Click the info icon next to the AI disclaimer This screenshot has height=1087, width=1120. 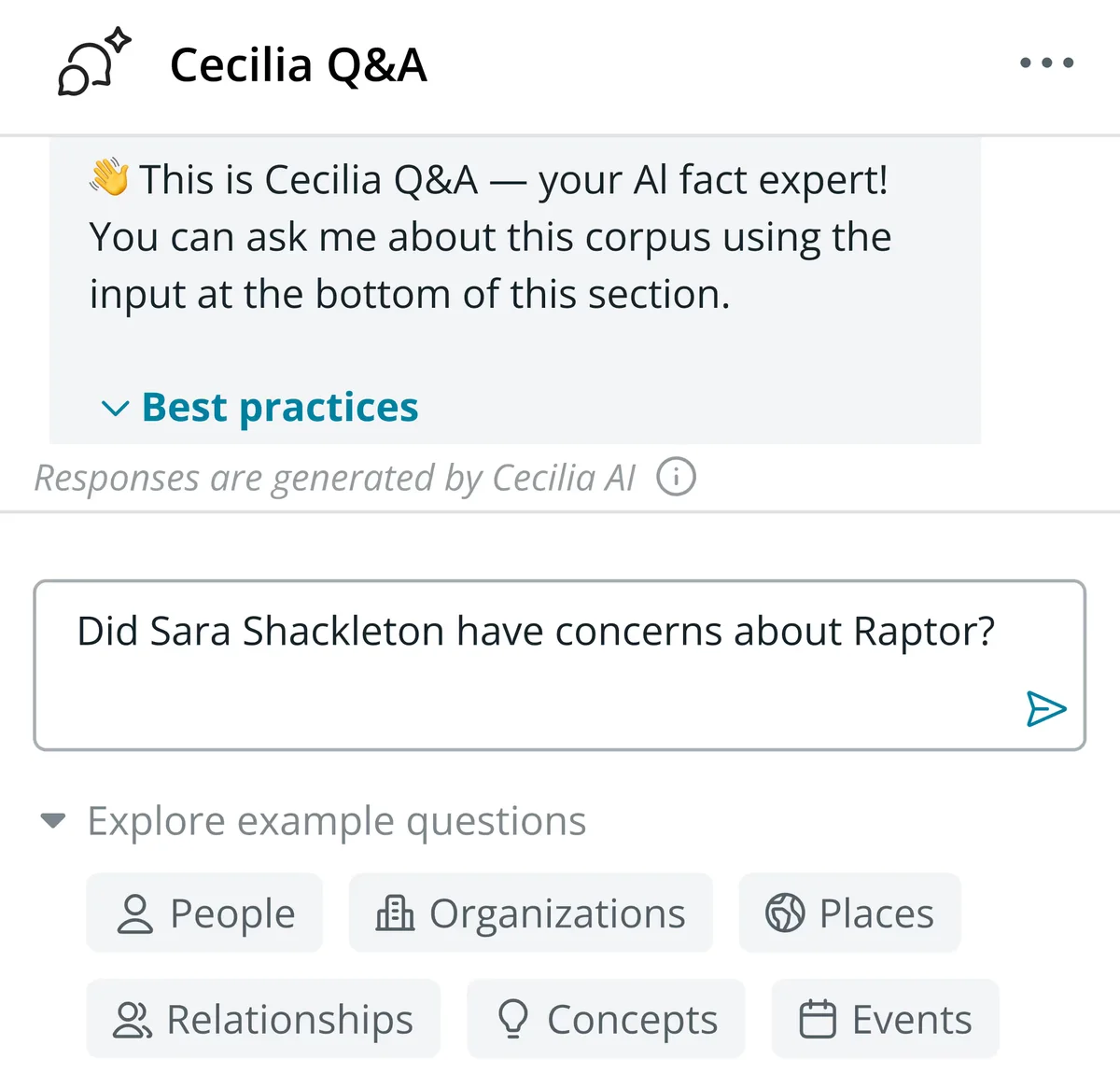(675, 477)
